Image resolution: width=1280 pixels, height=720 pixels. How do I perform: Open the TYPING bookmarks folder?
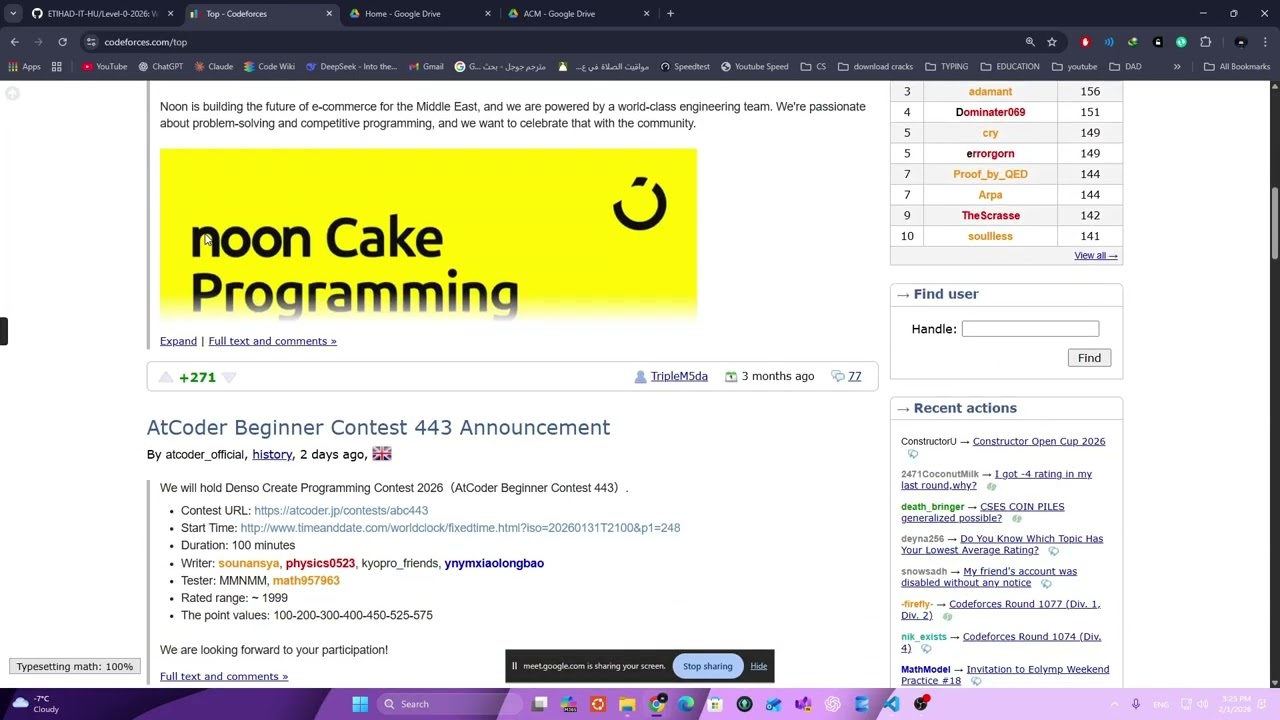(946, 67)
